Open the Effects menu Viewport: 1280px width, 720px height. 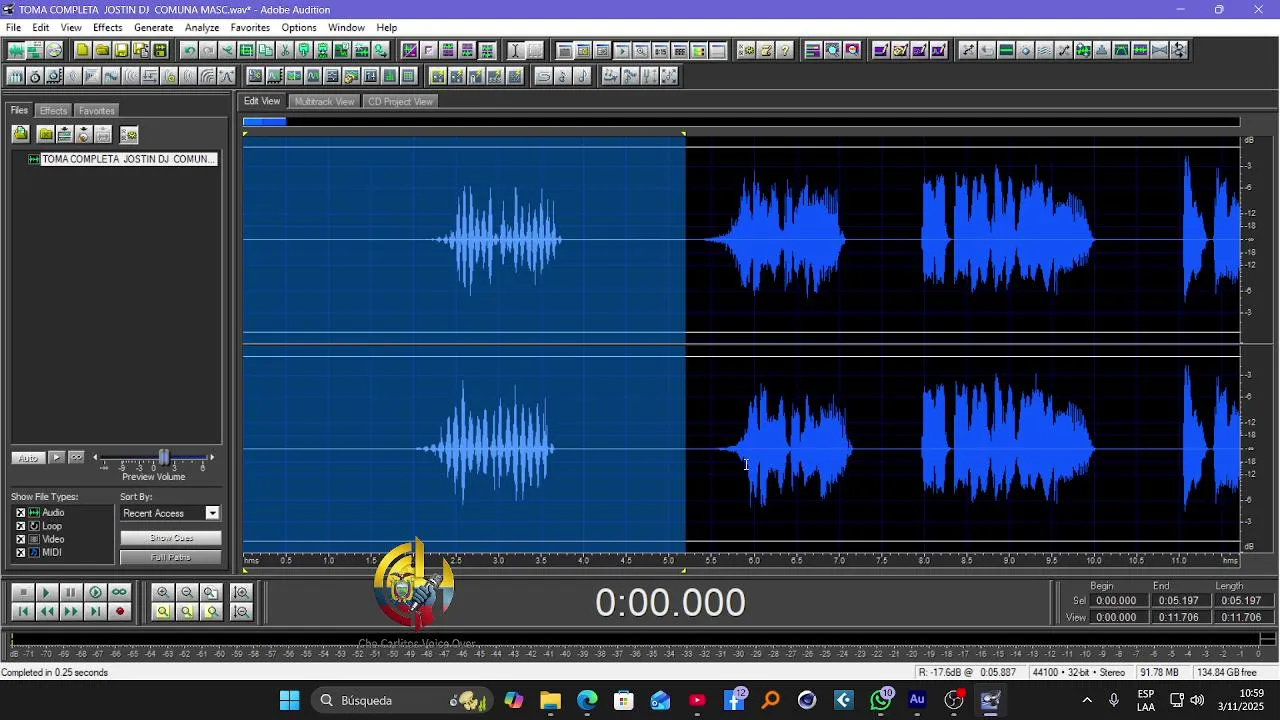click(x=107, y=27)
